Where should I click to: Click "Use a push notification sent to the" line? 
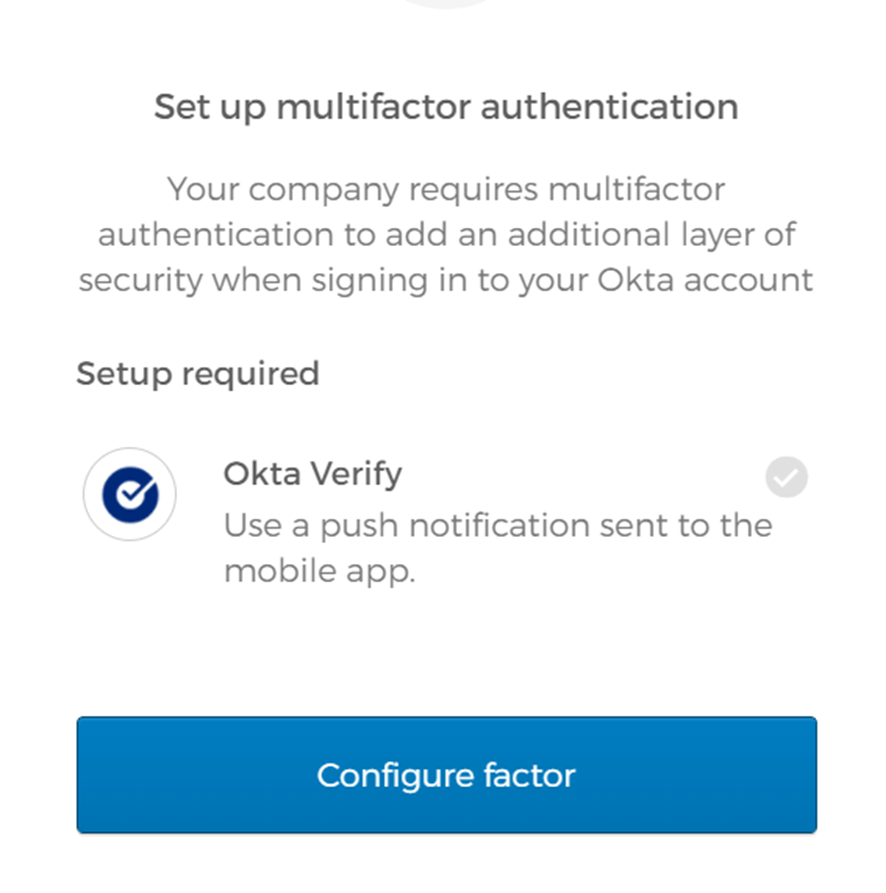click(497, 525)
